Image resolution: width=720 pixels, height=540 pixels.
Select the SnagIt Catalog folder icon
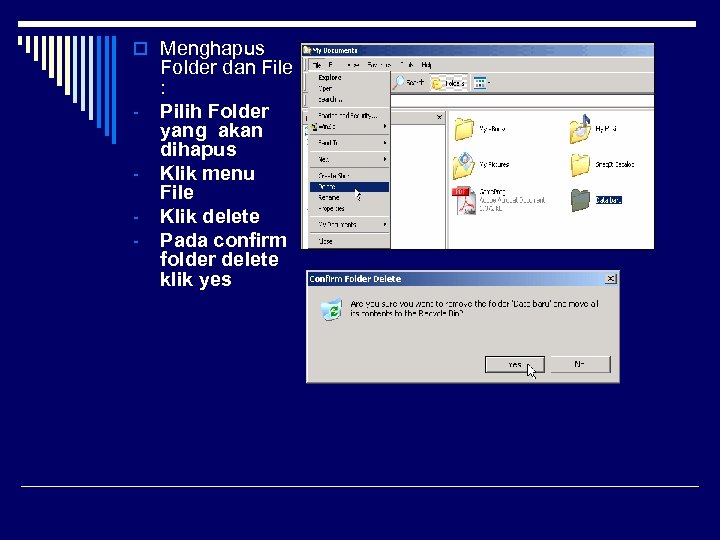point(580,165)
